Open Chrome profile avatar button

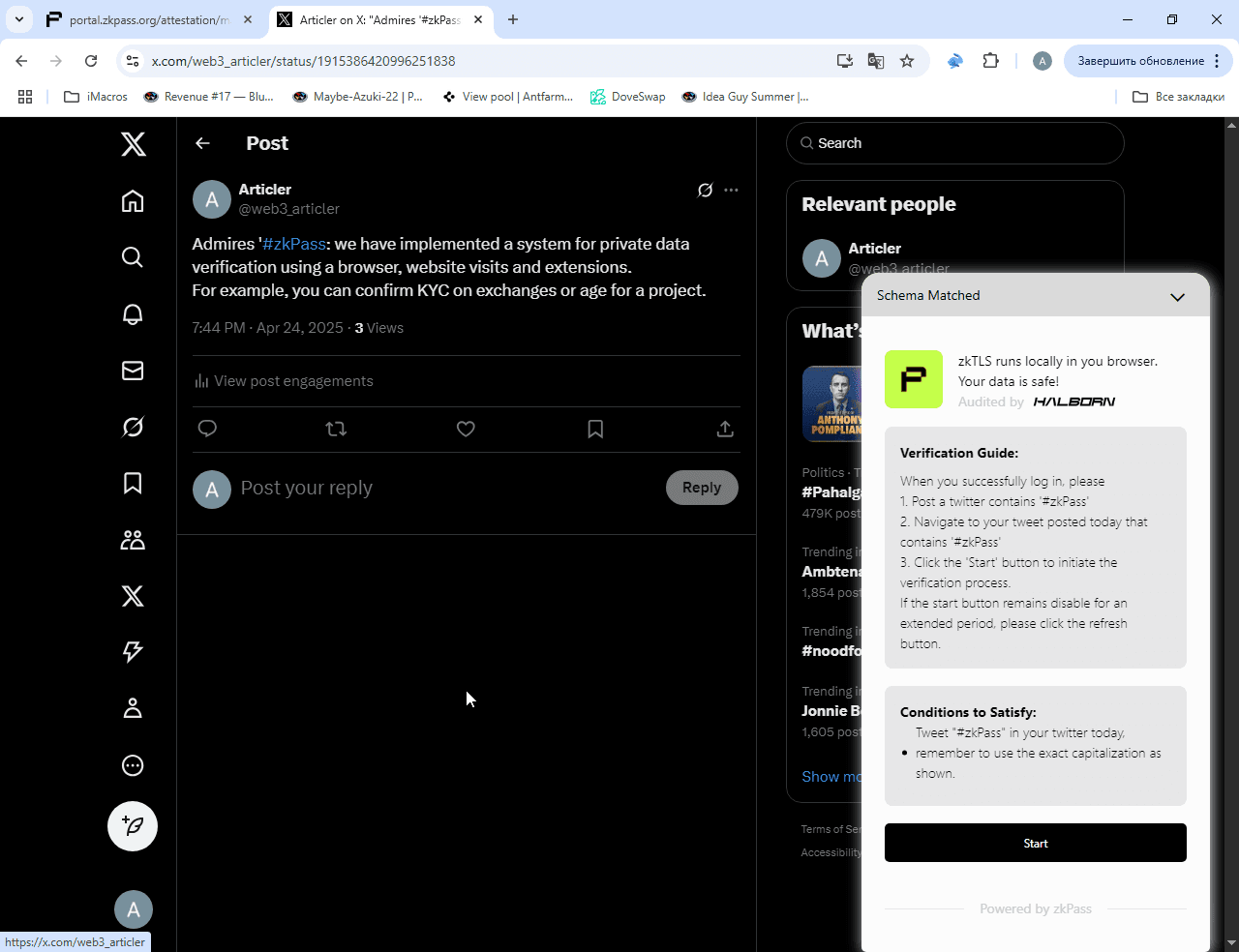[1043, 61]
